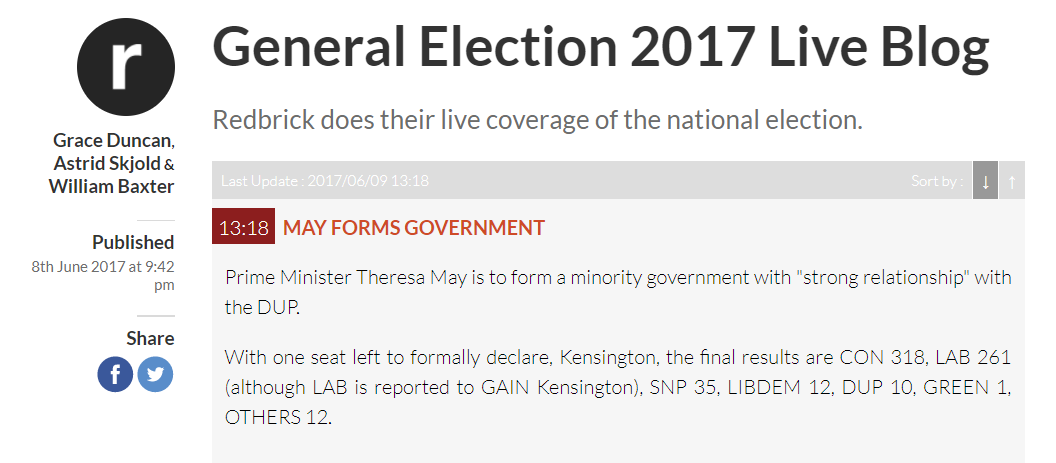This screenshot has width=1056, height=463.
Task: Share article on Facebook
Action: [115, 374]
